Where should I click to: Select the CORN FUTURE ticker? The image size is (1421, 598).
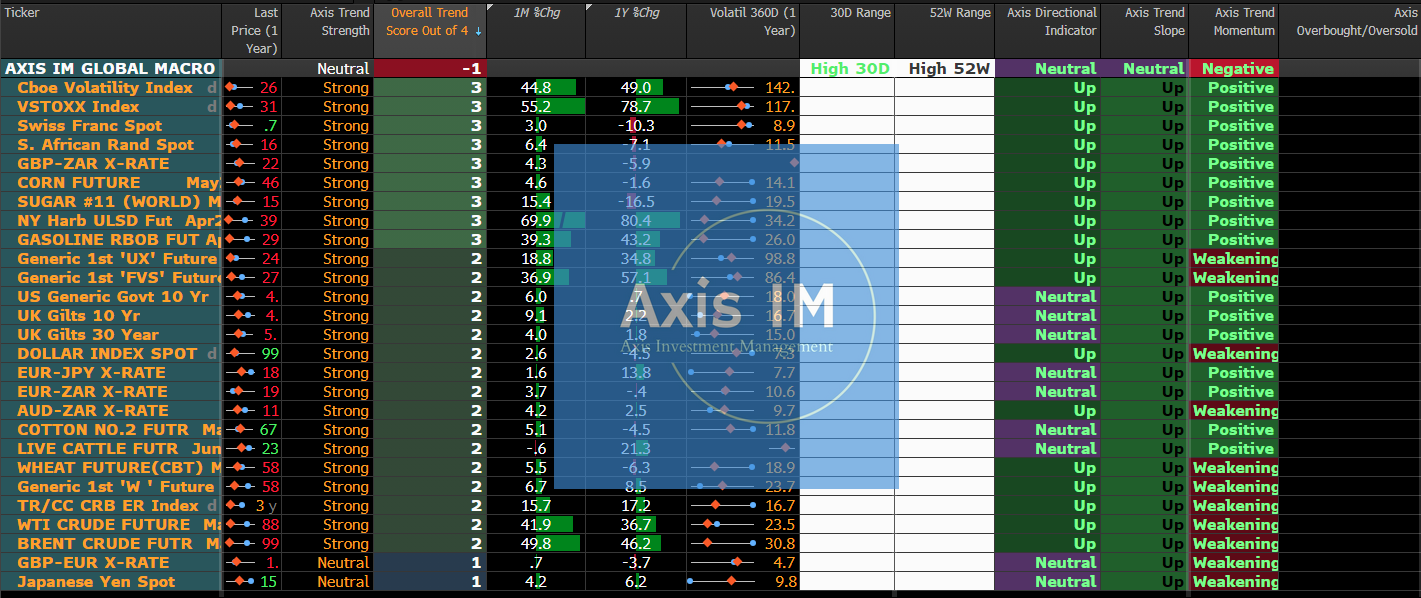(x=79, y=183)
